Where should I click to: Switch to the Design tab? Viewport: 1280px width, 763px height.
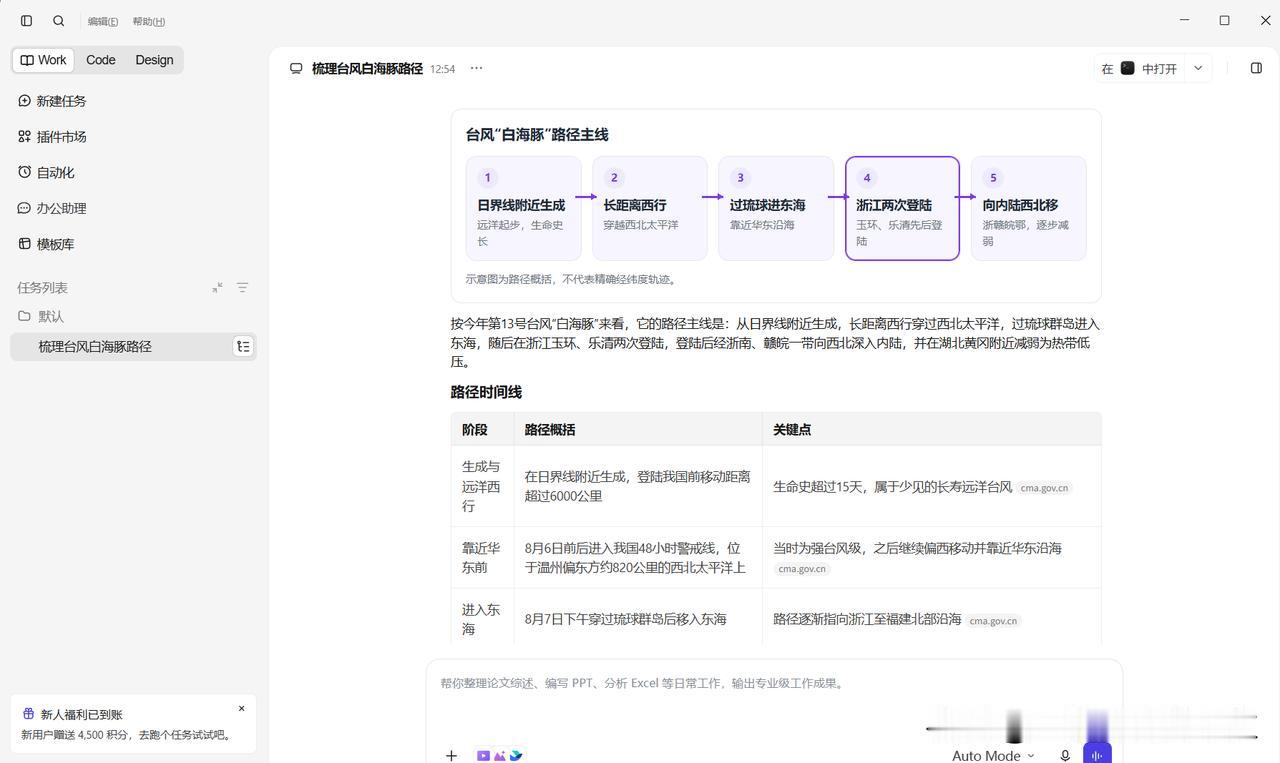(x=154, y=60)
